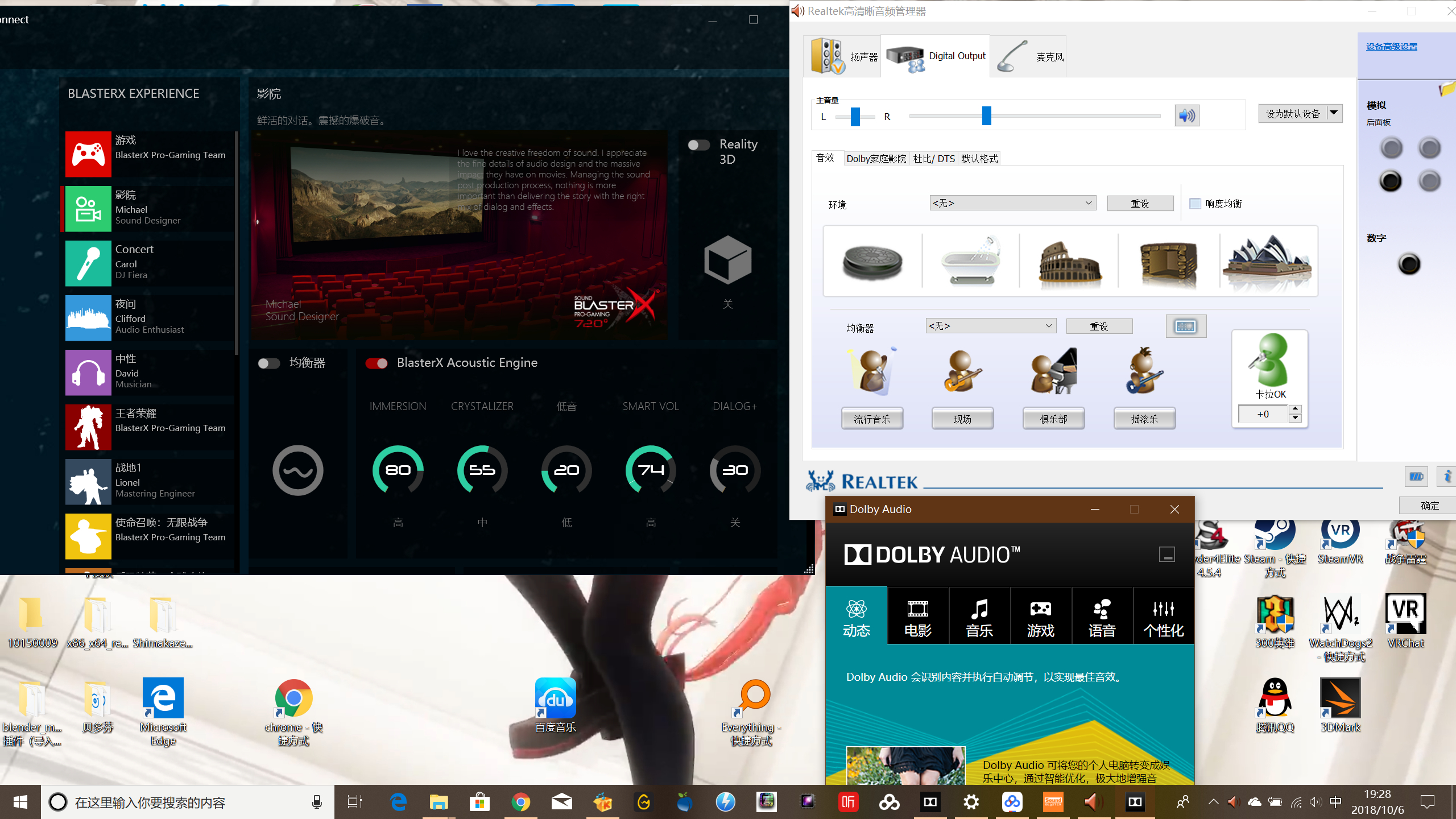Click the Reality 3D cube icon
The height and width of the screenshot is (819, 1456).
click(727, 260)
